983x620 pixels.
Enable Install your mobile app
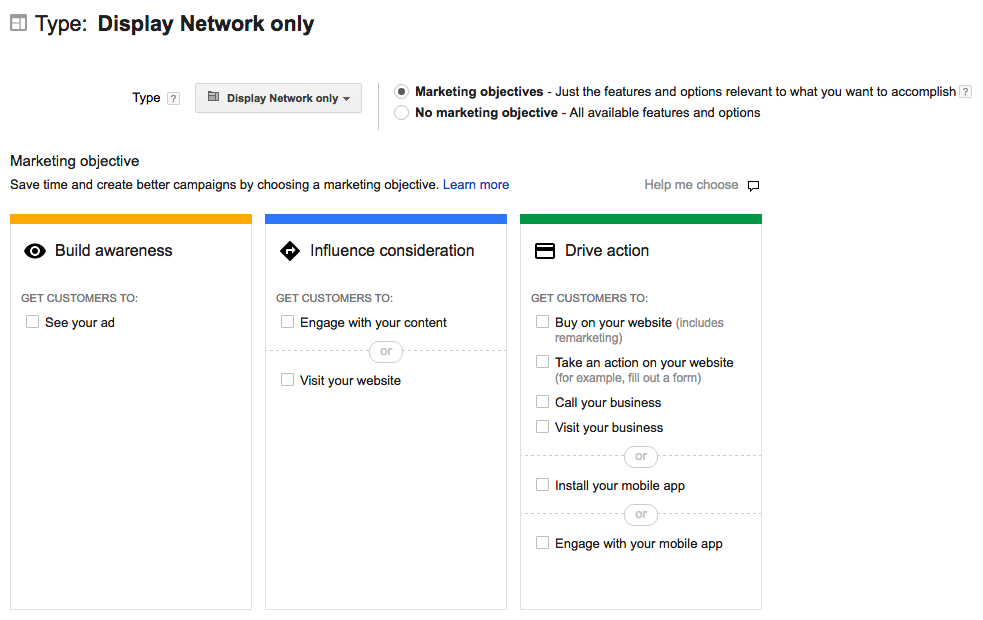click(542, 484)
